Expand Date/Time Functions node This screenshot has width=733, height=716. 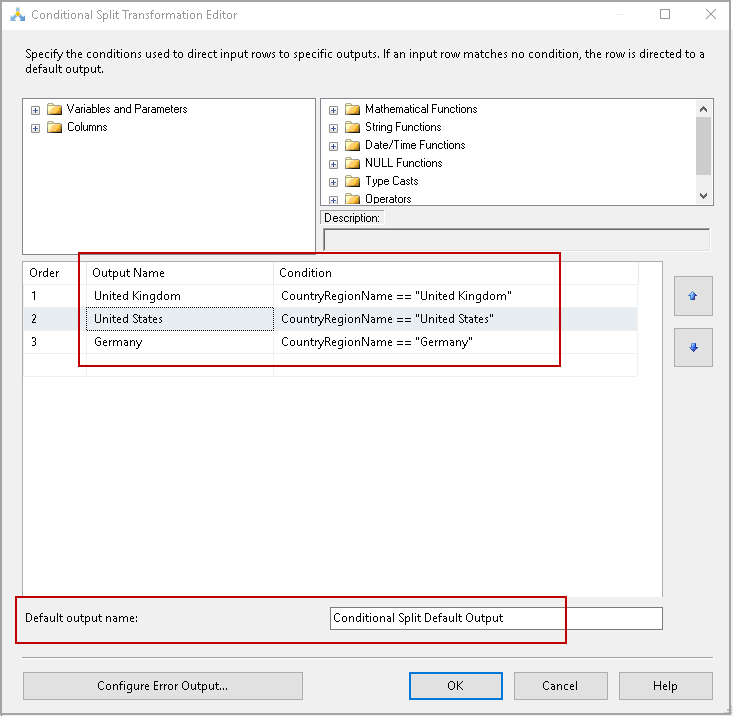(333, 146)
